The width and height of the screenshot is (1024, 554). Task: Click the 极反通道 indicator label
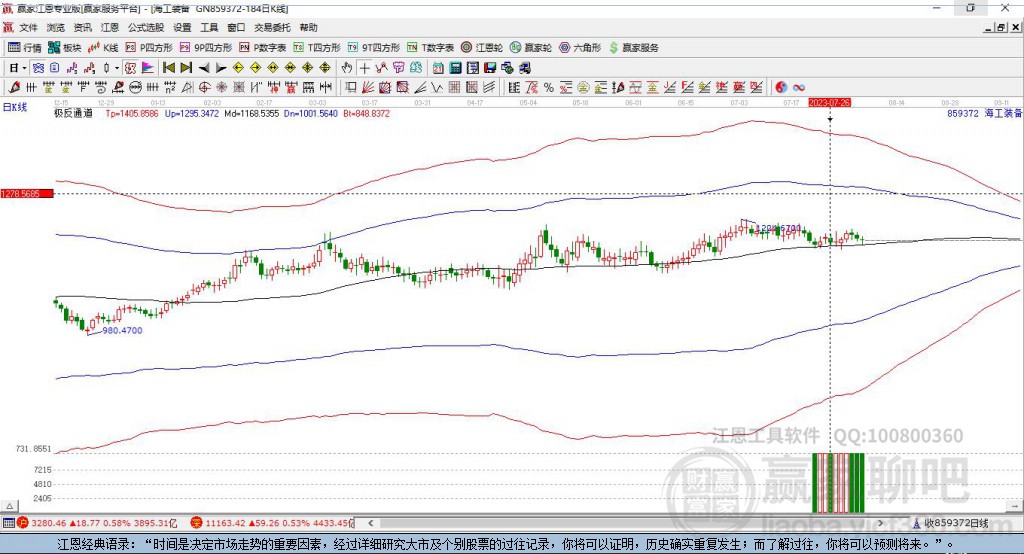click(73, 114)
